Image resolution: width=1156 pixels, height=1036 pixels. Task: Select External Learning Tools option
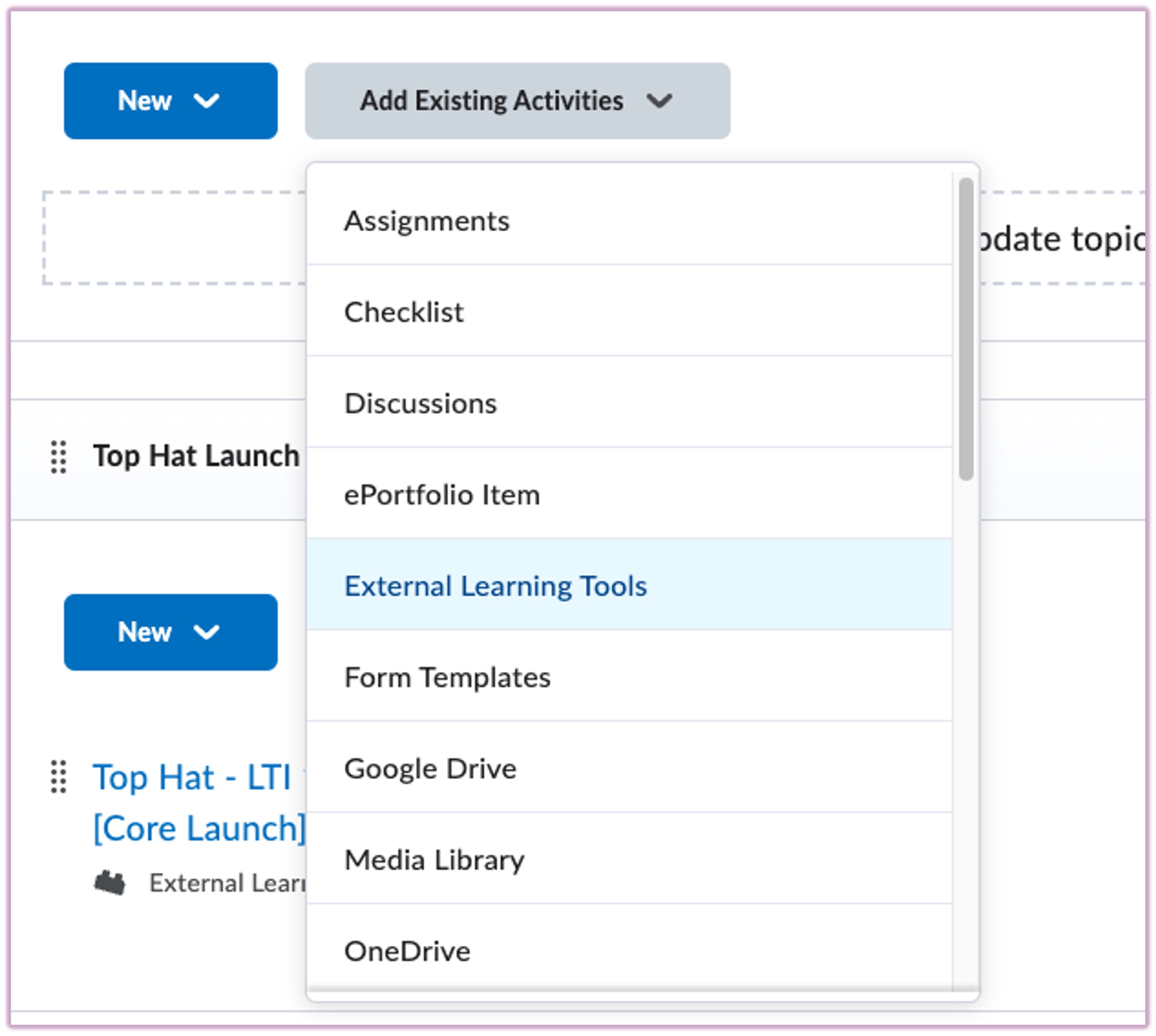click(496, 586)
